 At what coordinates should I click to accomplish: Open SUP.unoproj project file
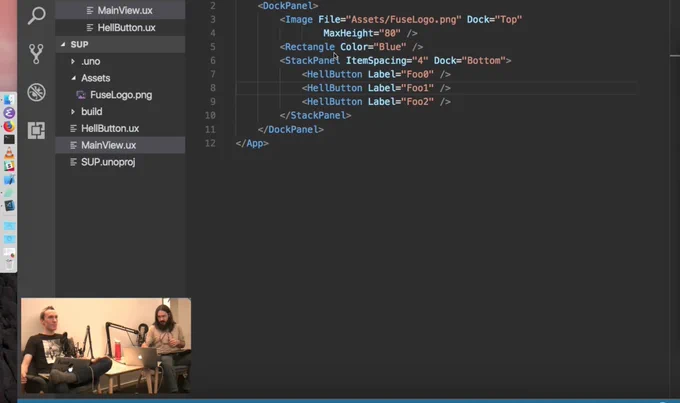pyautogui.click(x=120, y=162)
